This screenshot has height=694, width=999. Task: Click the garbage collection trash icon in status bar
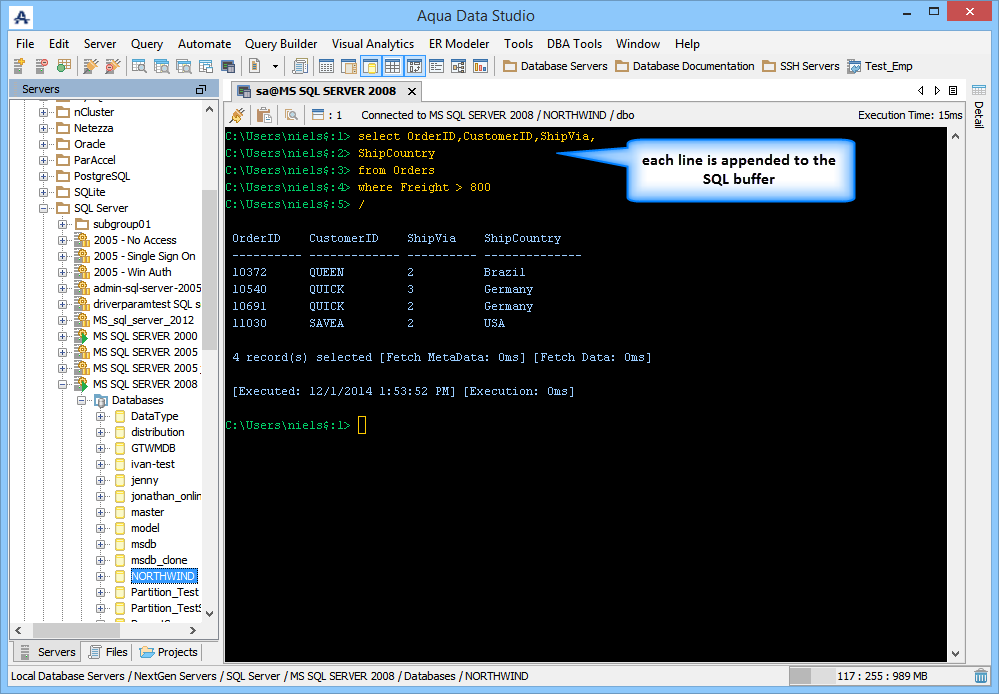coord(981,676)
